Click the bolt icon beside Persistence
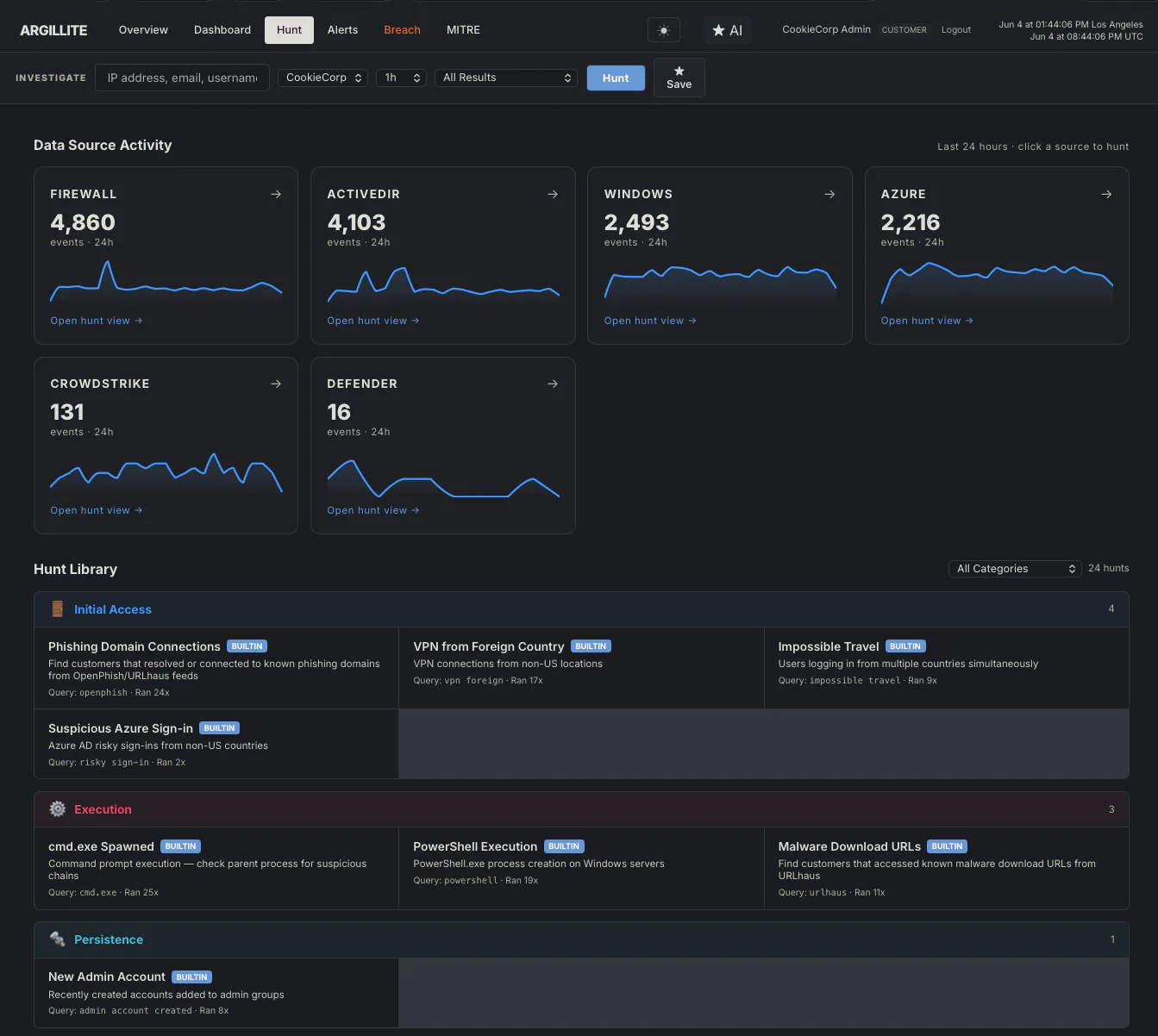Viewport: 1158px width, 1036px height. [x=58, y=939]
